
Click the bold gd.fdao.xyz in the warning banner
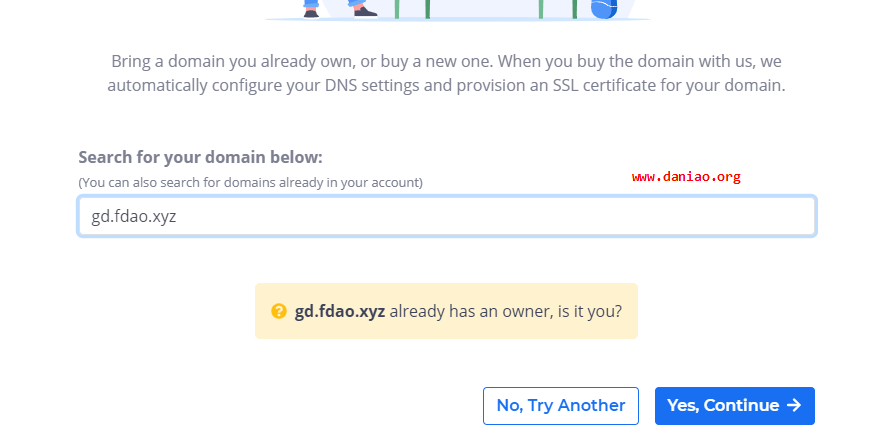coord(340,311)
